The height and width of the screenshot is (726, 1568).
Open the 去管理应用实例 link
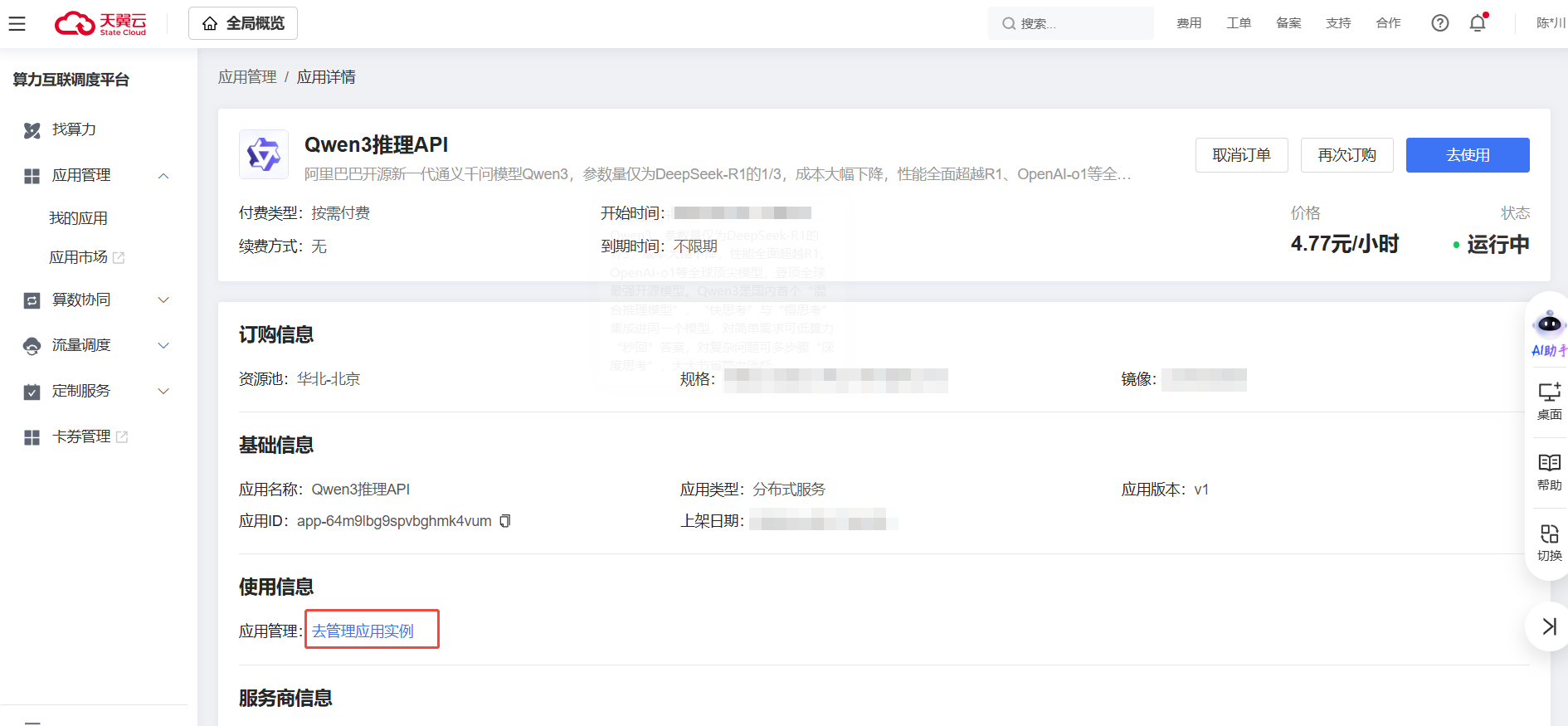tap(363, 631)
